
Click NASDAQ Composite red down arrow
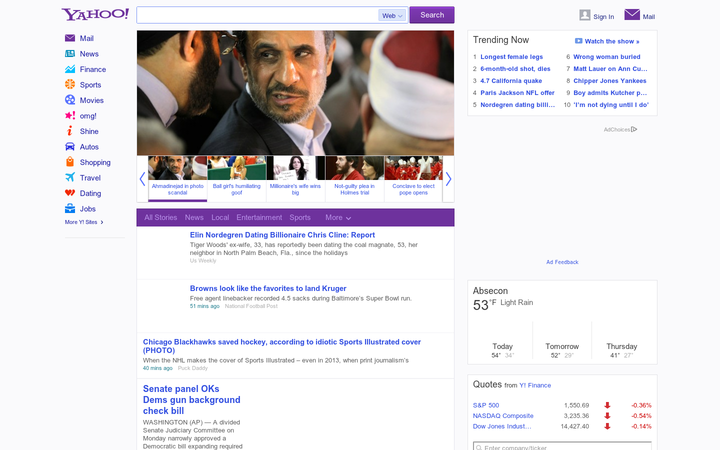click(x=607, y=416)
